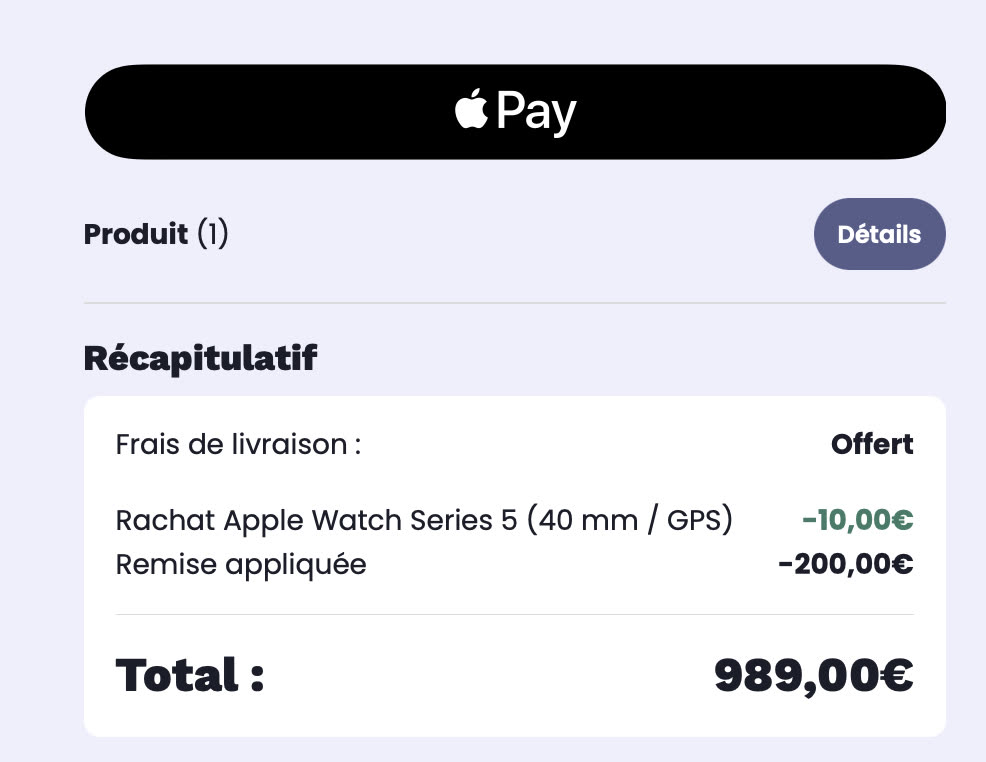Click the Apple logo on the pay button
The height and width of the screenshot is (762, 986).
(471, 110)
